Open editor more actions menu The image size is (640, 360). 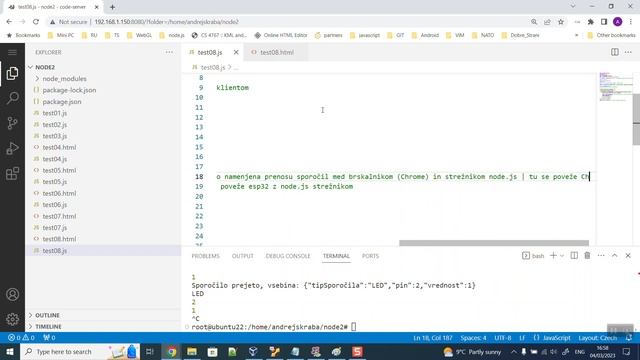[x=628, y=52]
